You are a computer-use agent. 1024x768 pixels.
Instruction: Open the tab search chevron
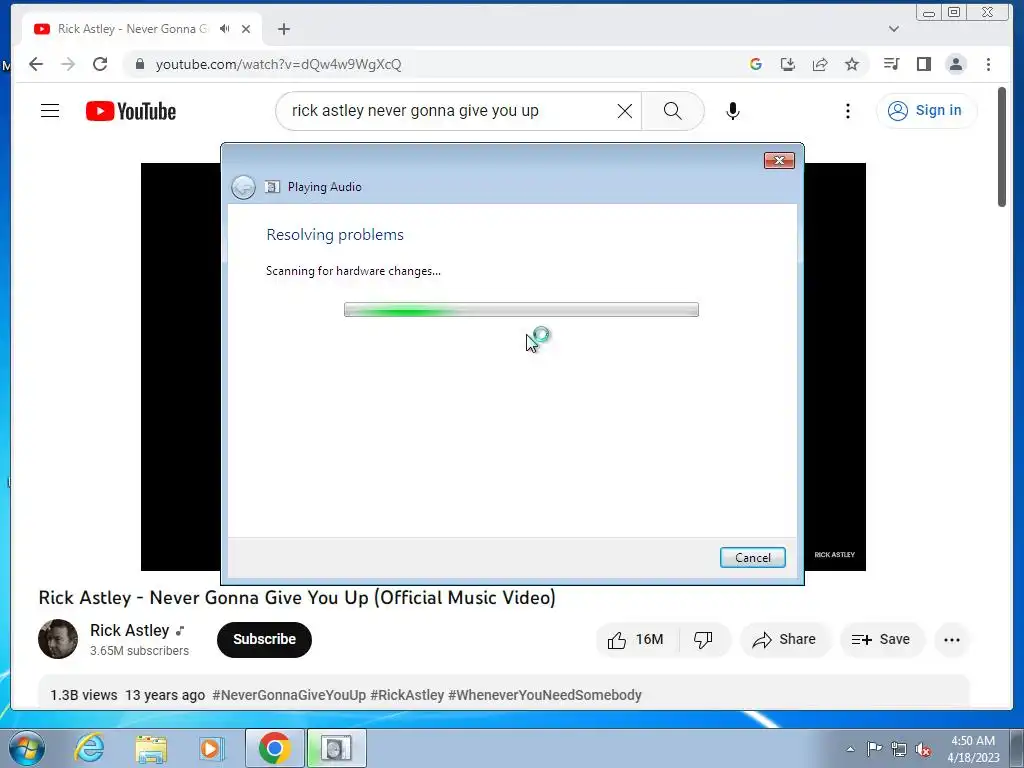[x=894, y=29]
